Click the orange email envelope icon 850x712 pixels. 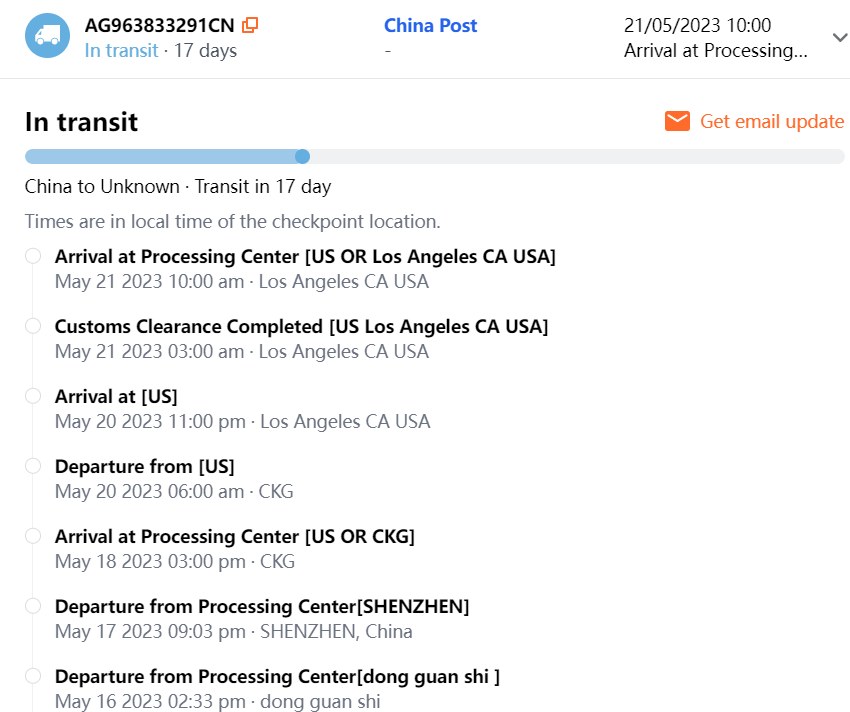(677, 121)
